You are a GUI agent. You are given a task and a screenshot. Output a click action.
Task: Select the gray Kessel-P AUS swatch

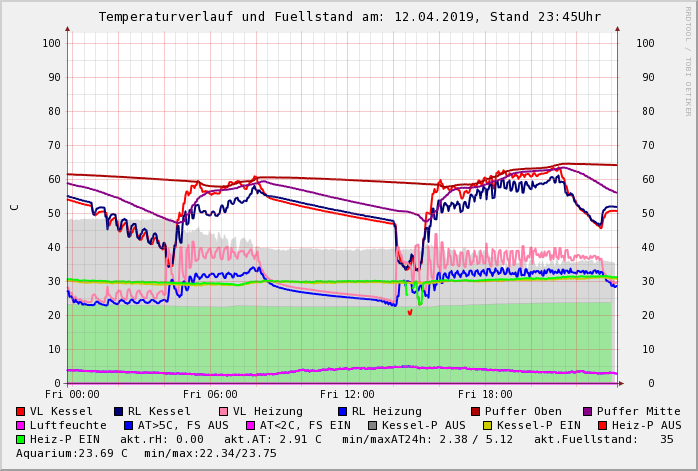point(371,425)
